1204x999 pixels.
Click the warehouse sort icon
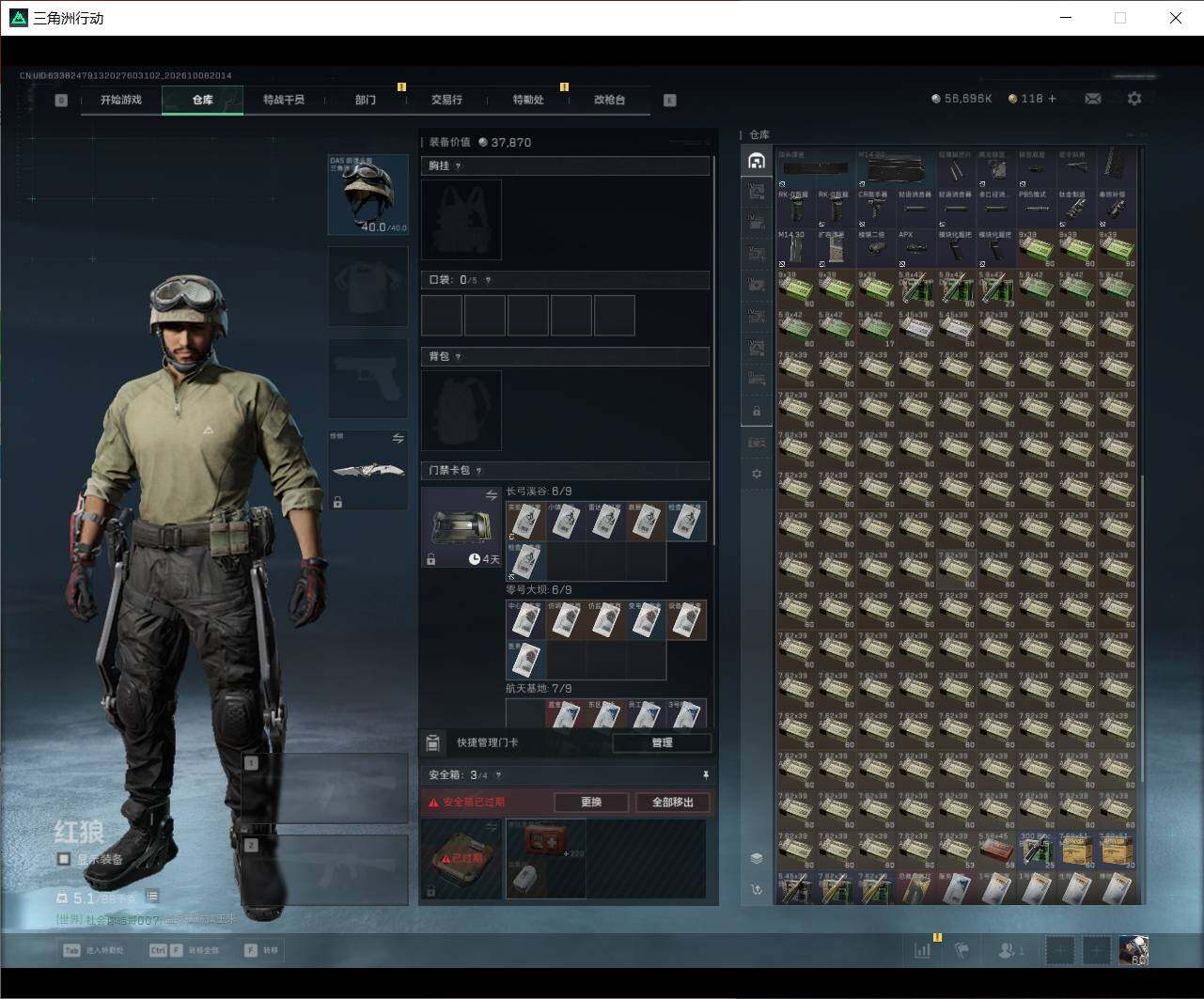point(757,889)
